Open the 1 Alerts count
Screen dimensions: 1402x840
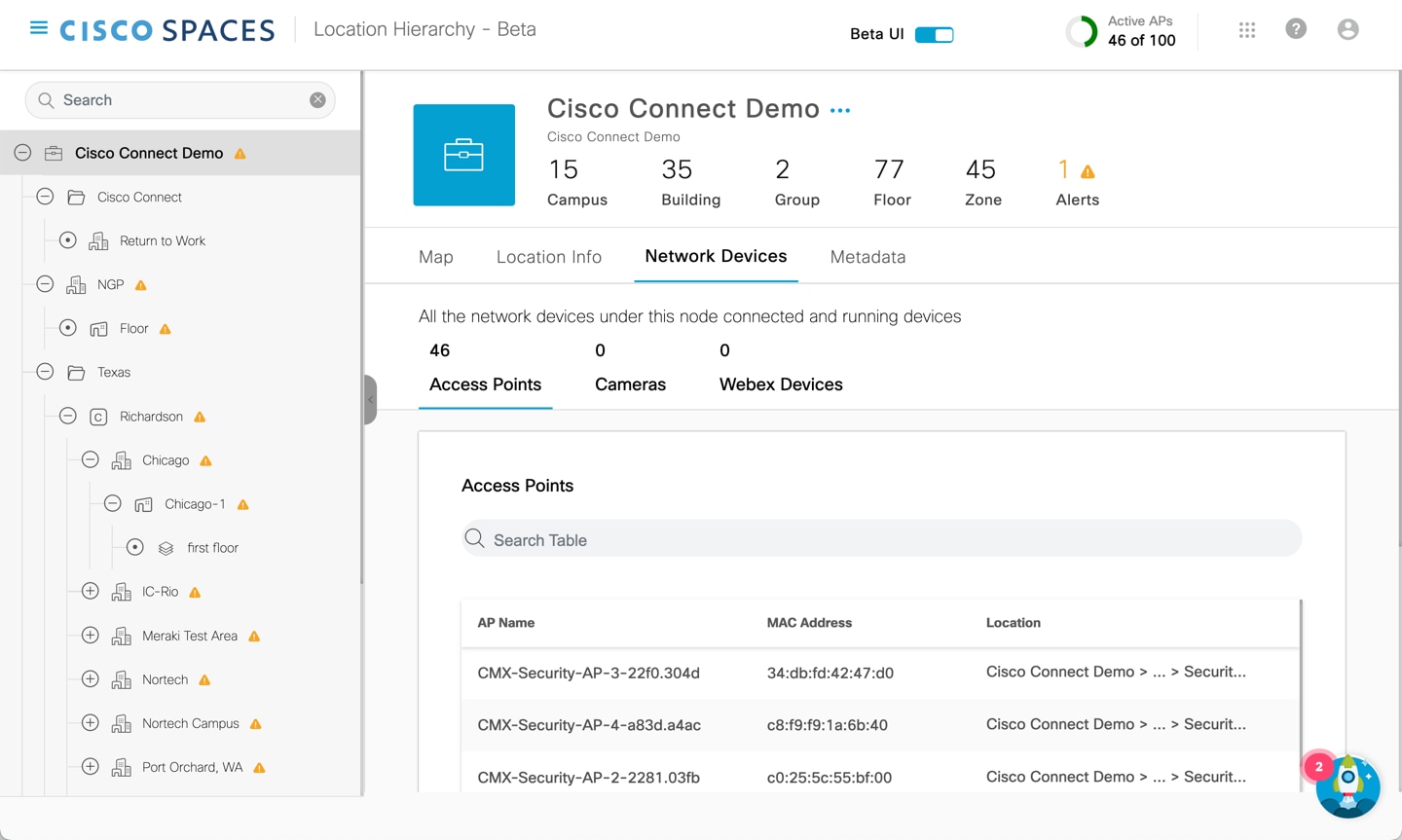(x=1077, y=183)
